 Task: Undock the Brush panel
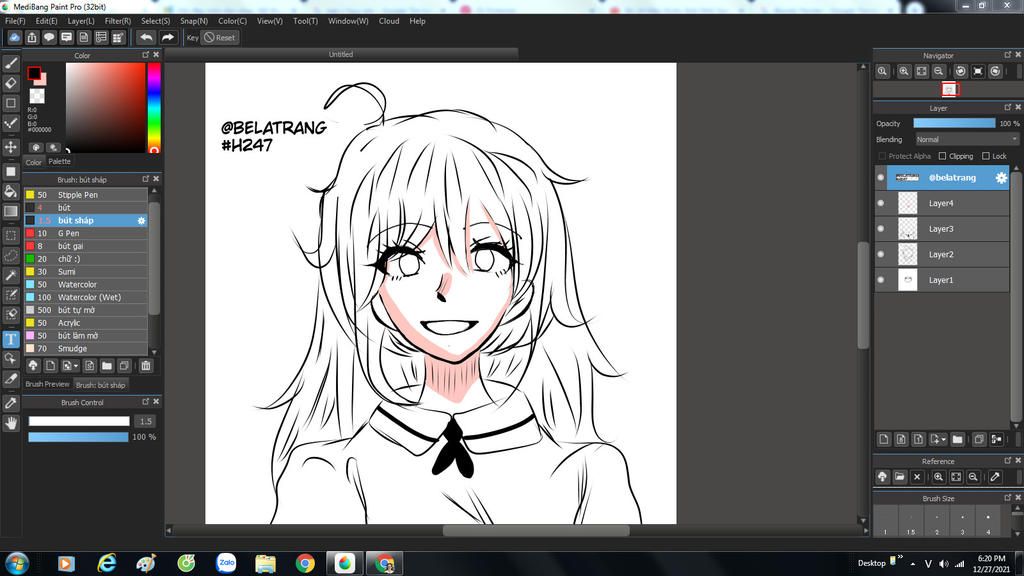pos(146,179)
